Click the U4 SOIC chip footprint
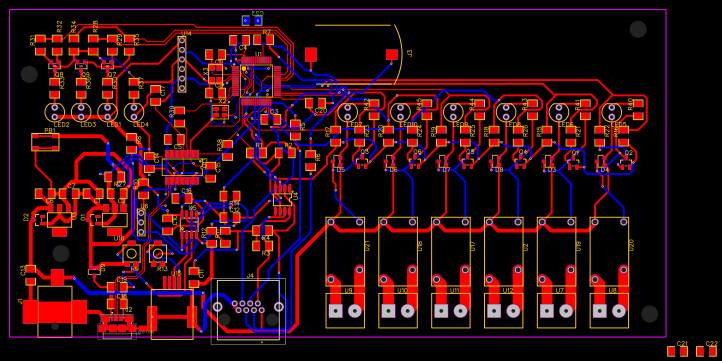This screenshot has height=361, width=722. click(x=282, y=199)
